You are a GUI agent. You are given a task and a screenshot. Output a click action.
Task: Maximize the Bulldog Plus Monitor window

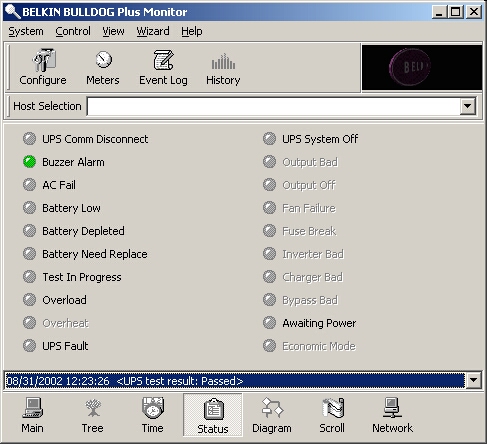coord(456,12)
